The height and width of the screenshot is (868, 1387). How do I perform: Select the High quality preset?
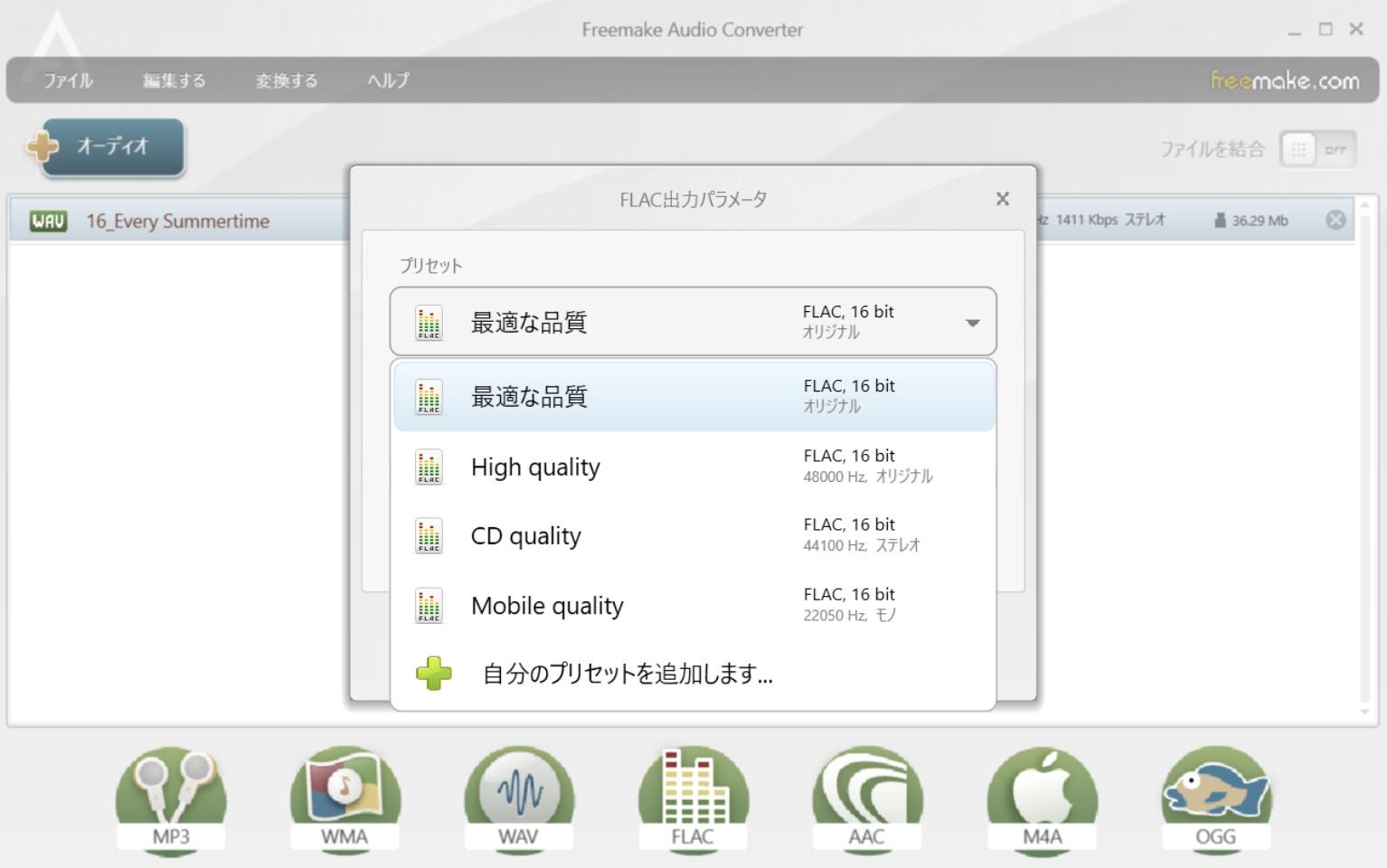[633, 467]
